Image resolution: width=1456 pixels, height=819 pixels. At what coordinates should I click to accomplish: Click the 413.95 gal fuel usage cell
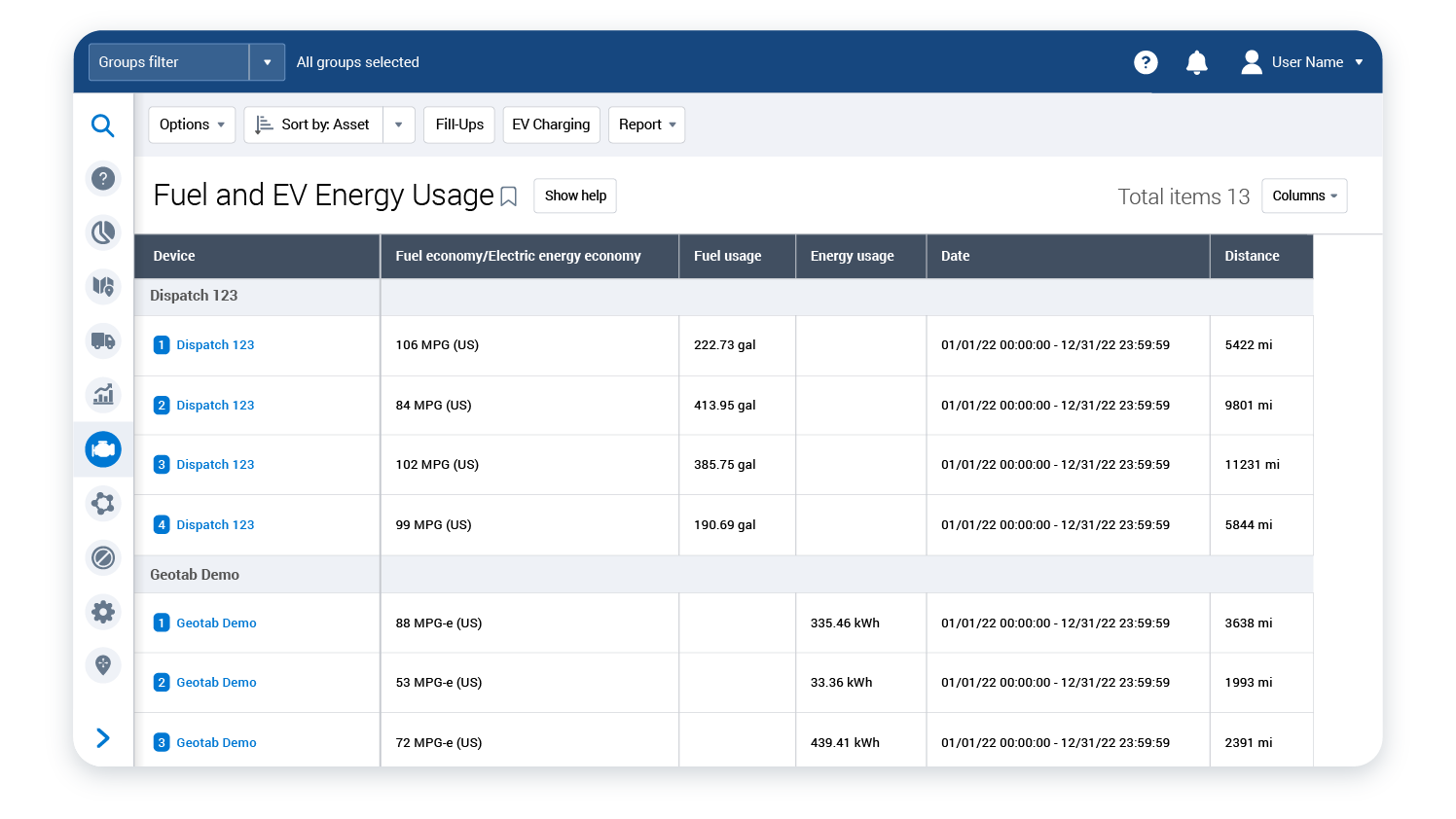tap(737, 406)
